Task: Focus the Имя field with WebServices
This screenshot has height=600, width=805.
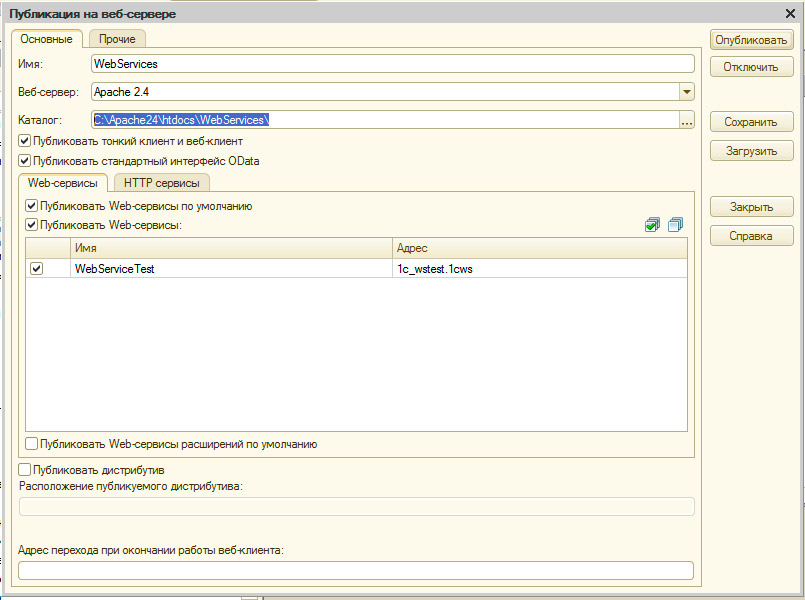Action: click(393, 64)
